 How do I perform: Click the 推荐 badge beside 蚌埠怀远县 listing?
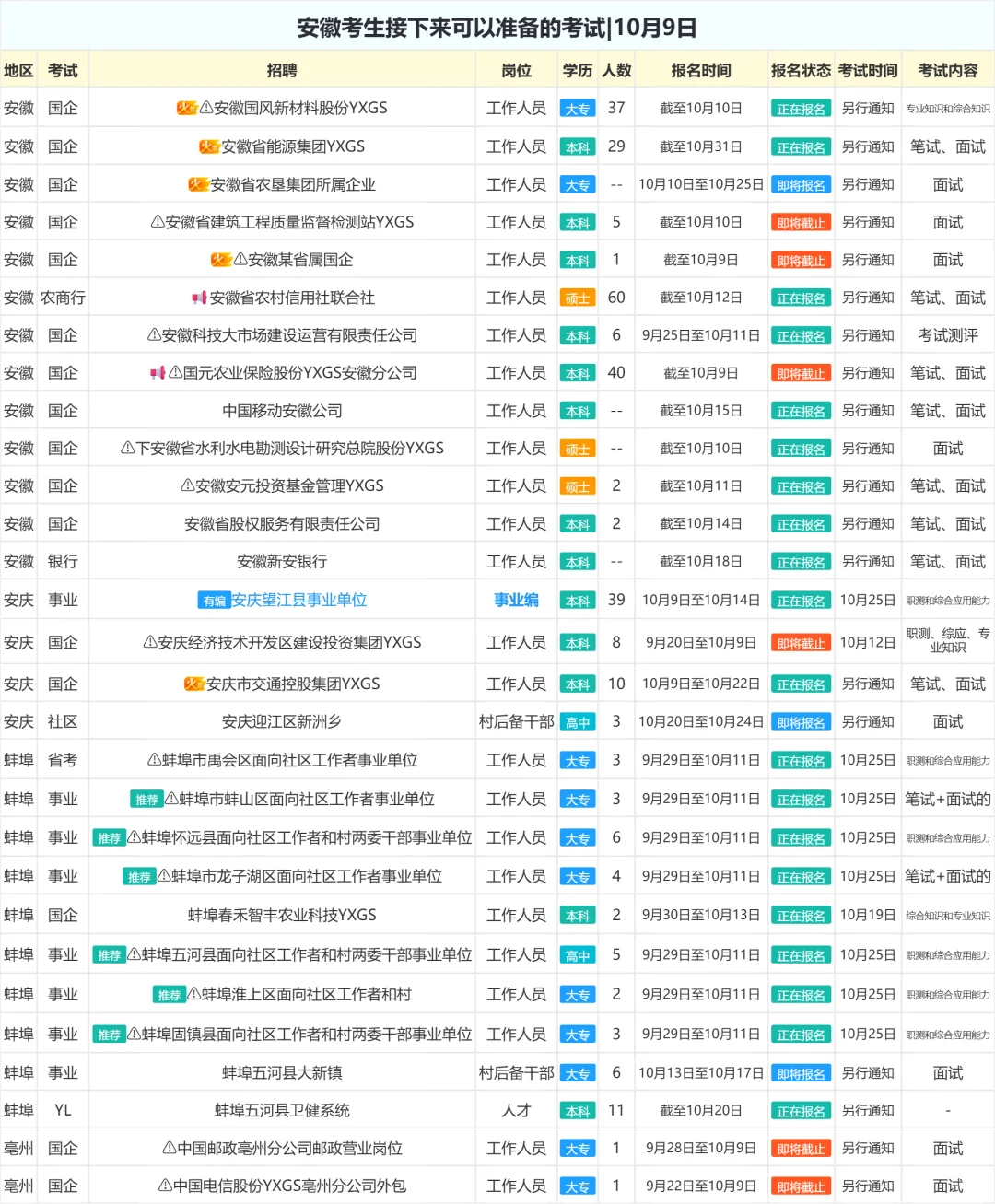pyautogui.click(x=111, y=837)
